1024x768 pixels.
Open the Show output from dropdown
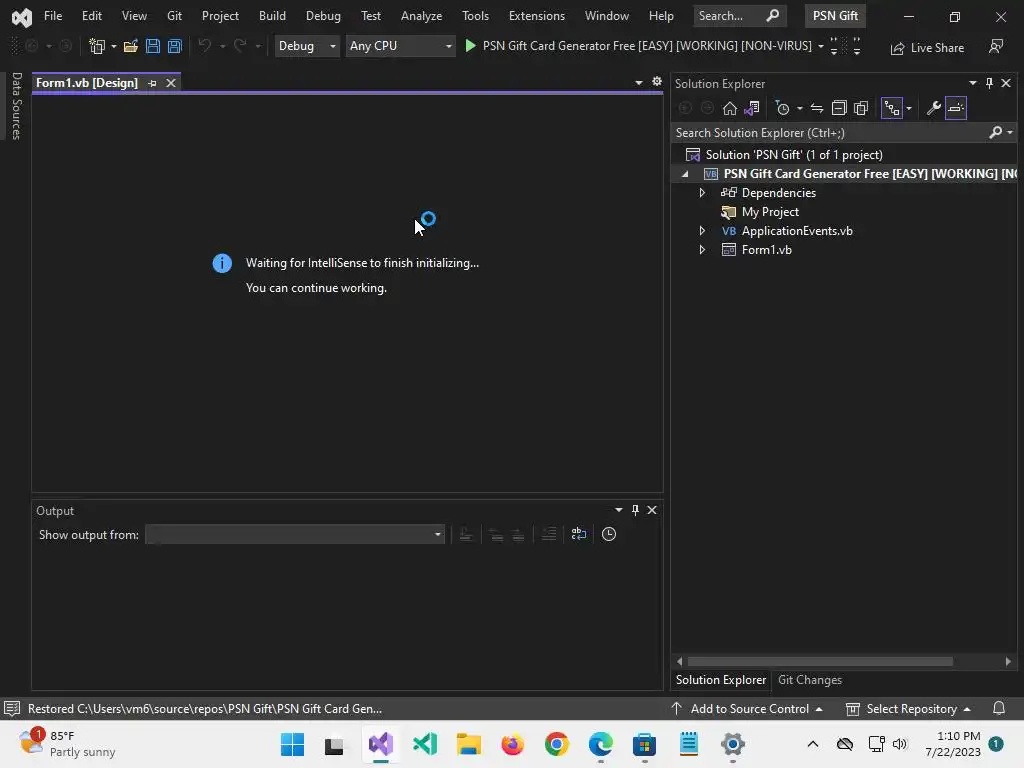coord(295,535)
